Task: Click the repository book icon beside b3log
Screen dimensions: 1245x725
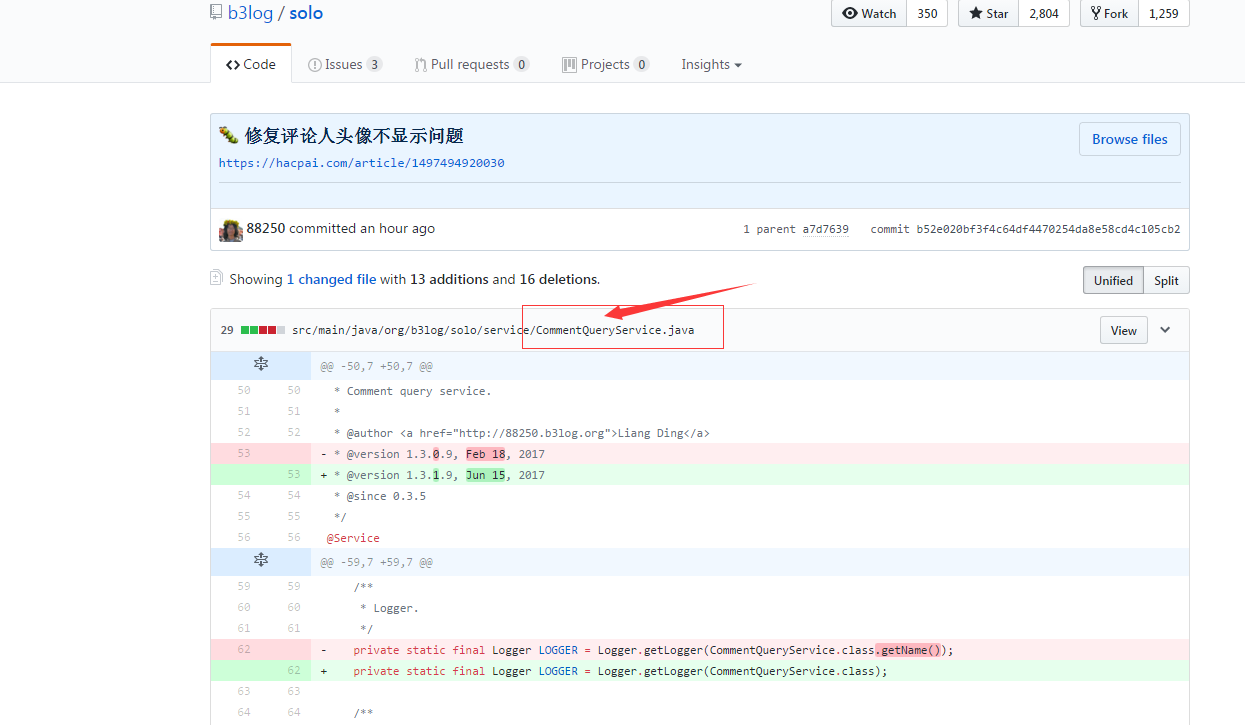Action: (x=216, y=13)
